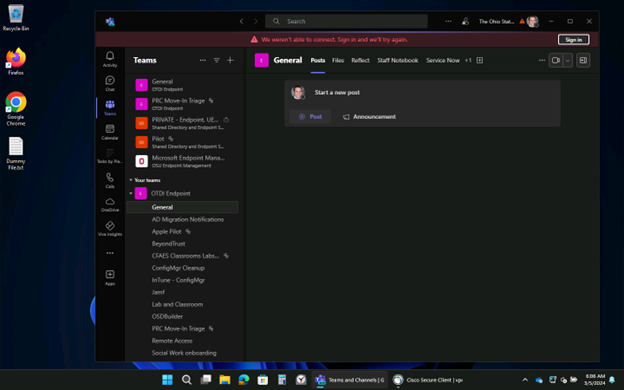Open Tasks by Planner in sidebar
Image resolution: width=624 pixels, height=390 pixels.
click(x=110, y=156)
